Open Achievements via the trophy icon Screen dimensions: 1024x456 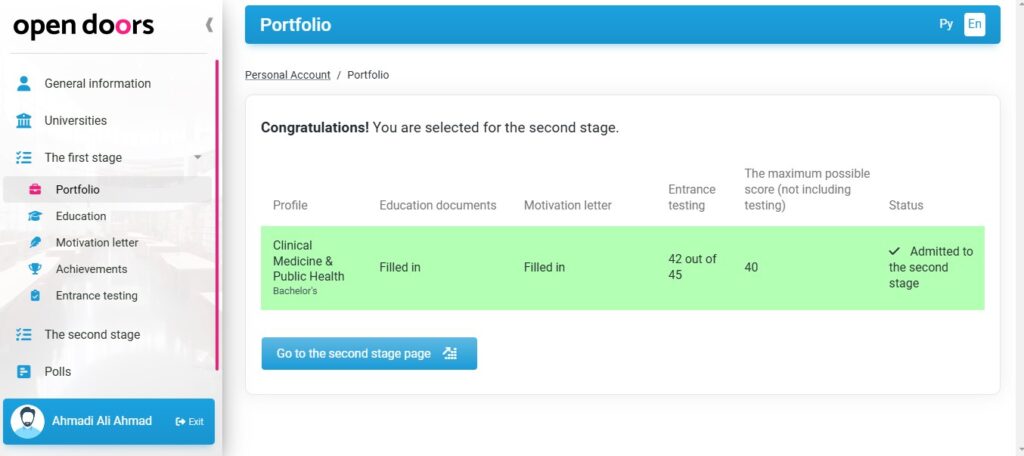[35, 269]
